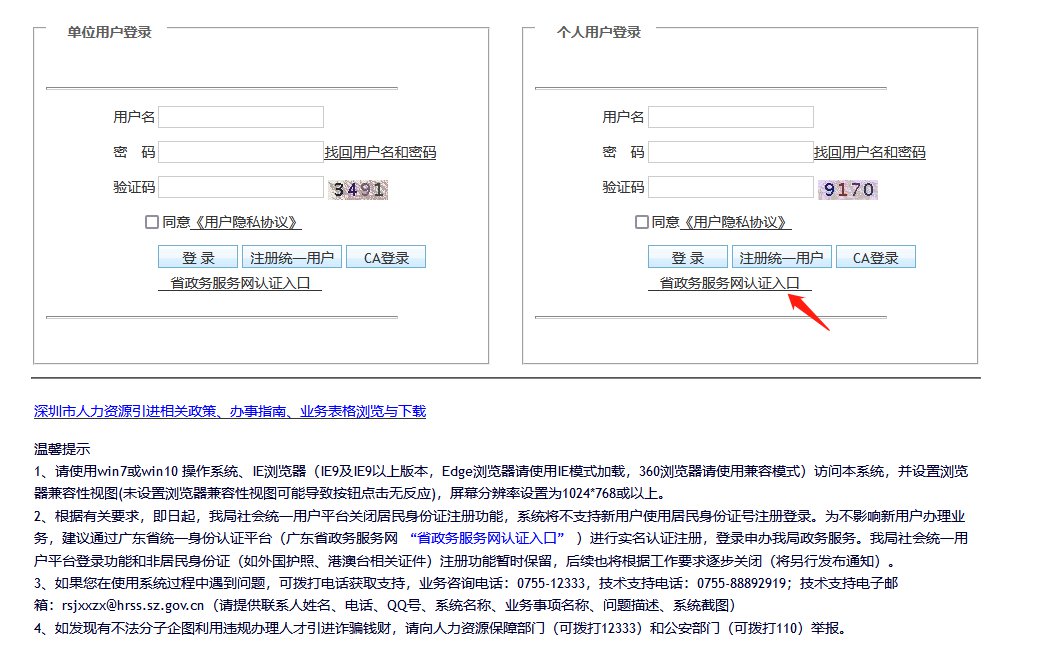Click the blue “省政务服务网认证入口” text in tips

click(487, 538)
